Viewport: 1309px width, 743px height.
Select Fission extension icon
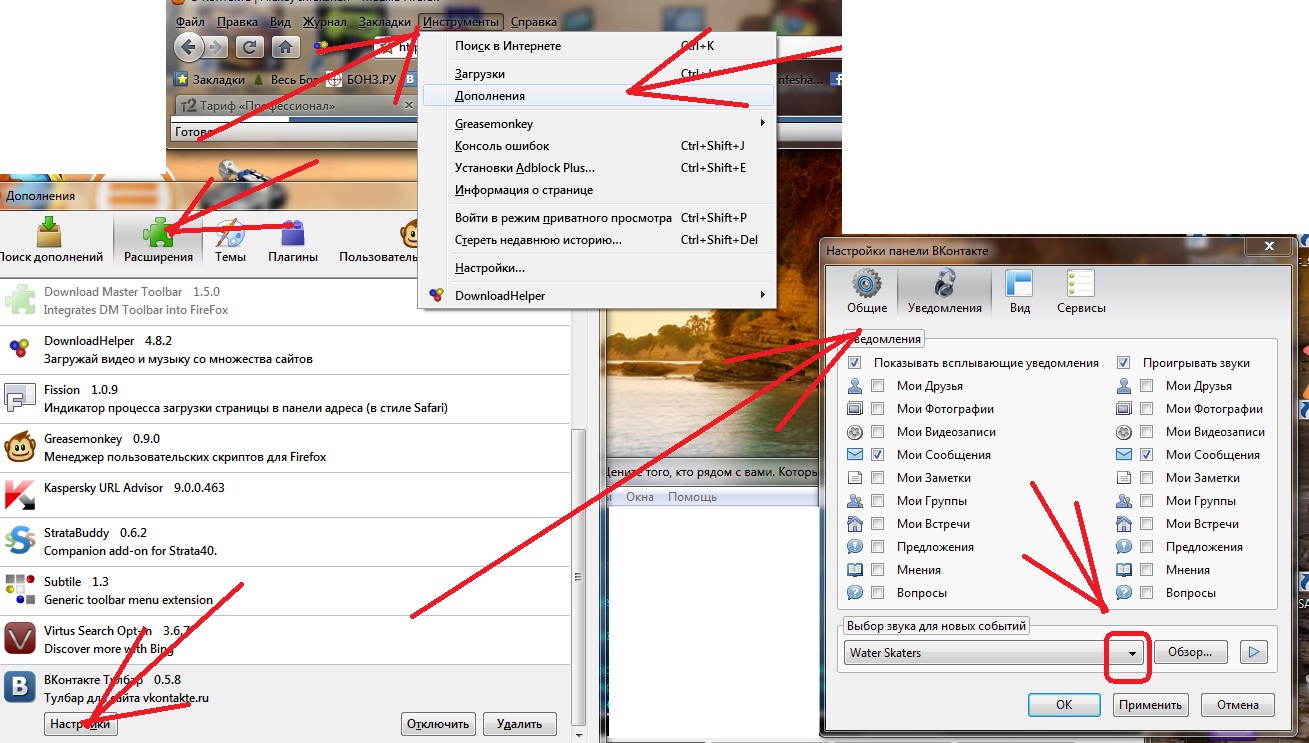(x=20, y=398)
